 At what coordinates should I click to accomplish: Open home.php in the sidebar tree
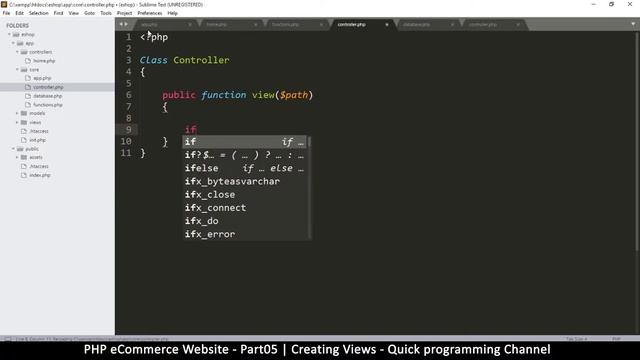pos(44,61)
